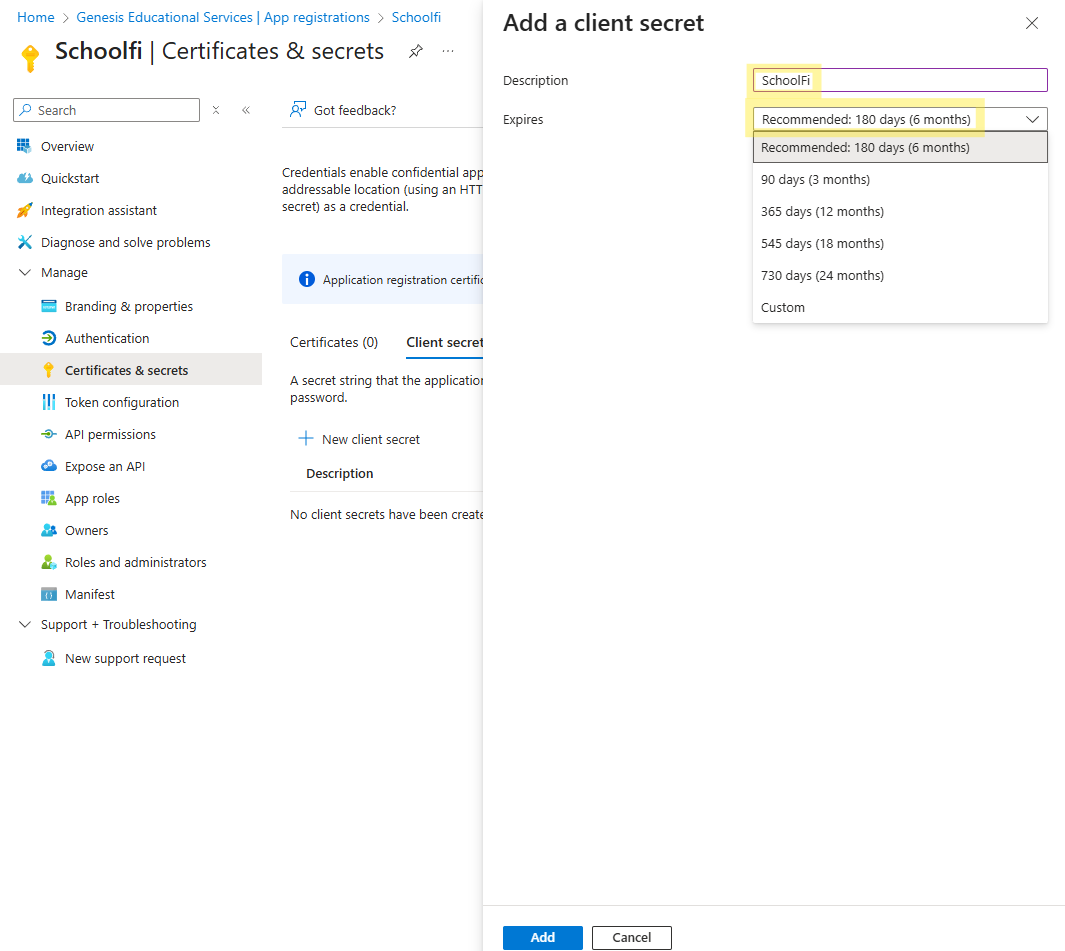Viewport: 1065px width, 951px height.
Task: Click the Diagnose and solve problems wrench icon
Action: 24,242
